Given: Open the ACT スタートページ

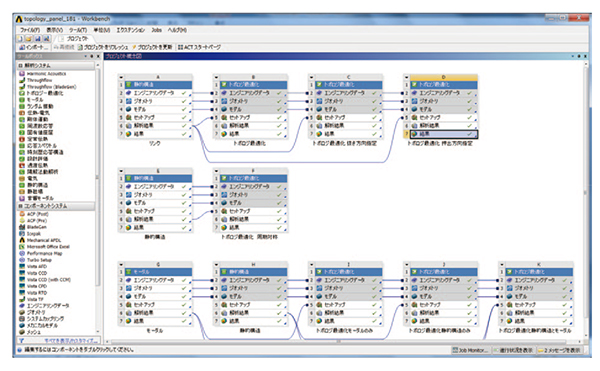Looking at the screenshot, I should [x=200, y=47].
